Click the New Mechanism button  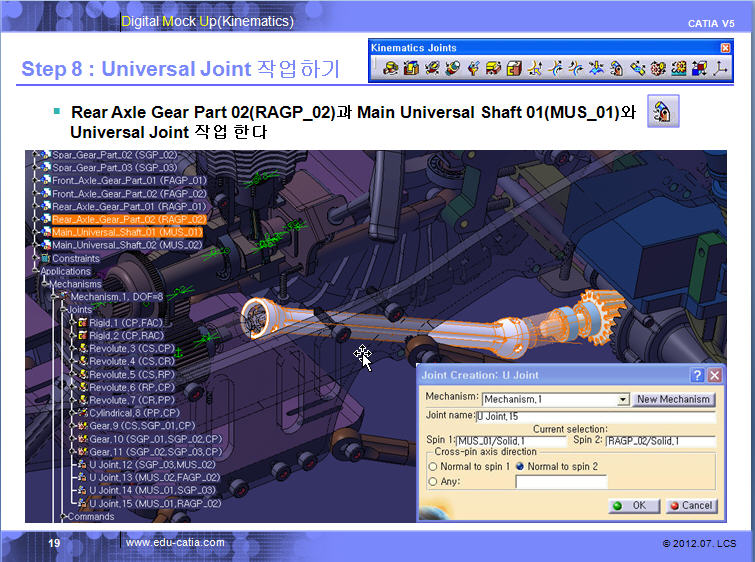pos(673,399)
